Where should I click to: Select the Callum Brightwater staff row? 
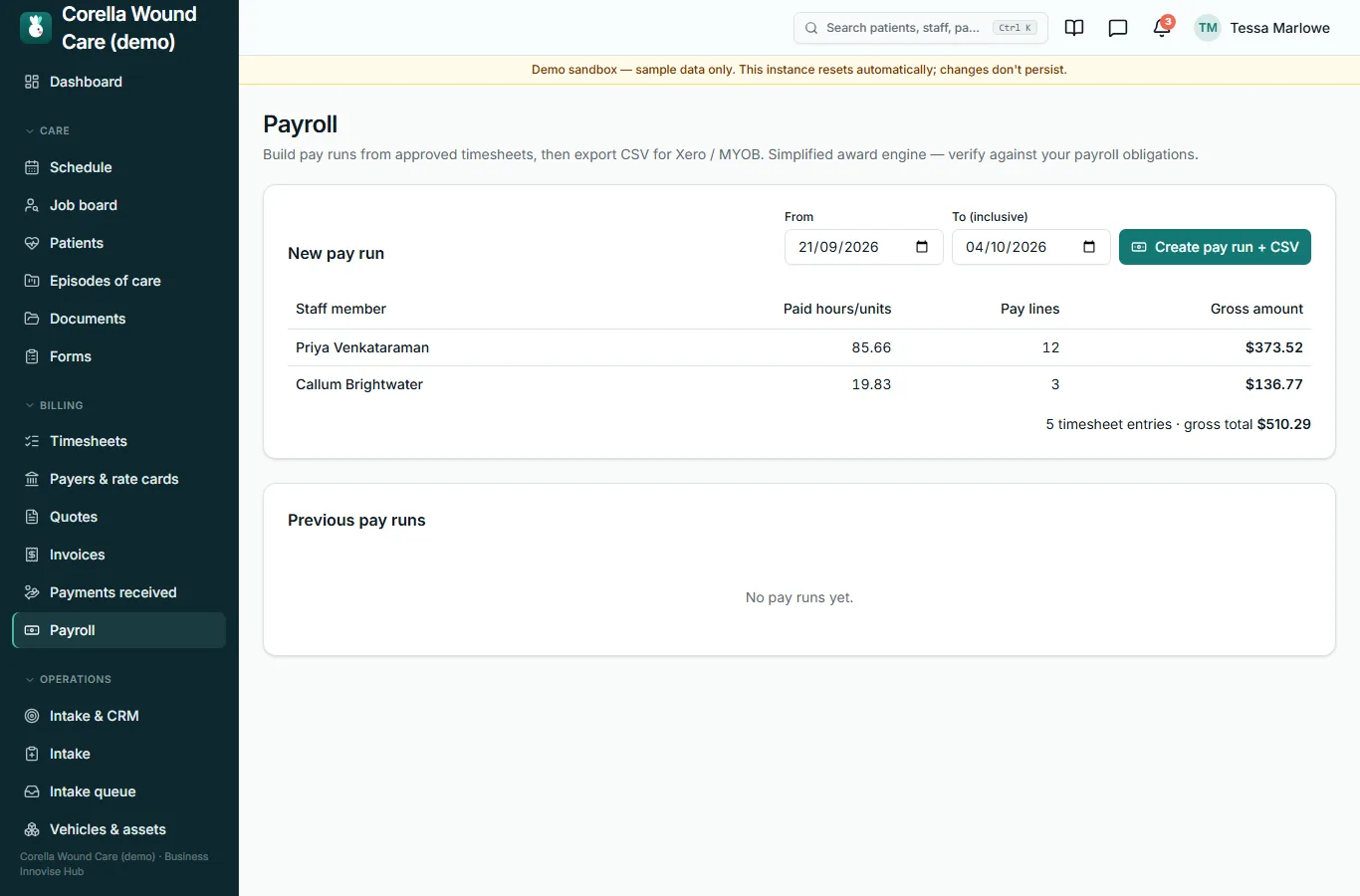pos(799,384)
